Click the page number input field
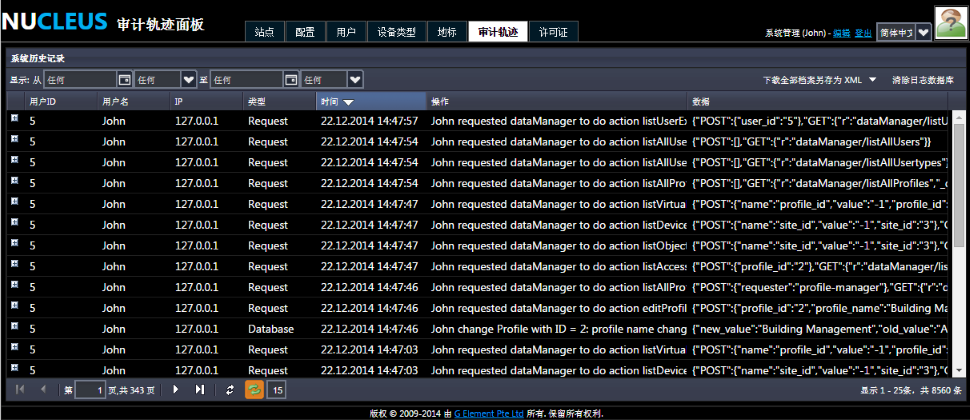Image resolution: width=970 pixels, height=420 pixels. point(89,390)
